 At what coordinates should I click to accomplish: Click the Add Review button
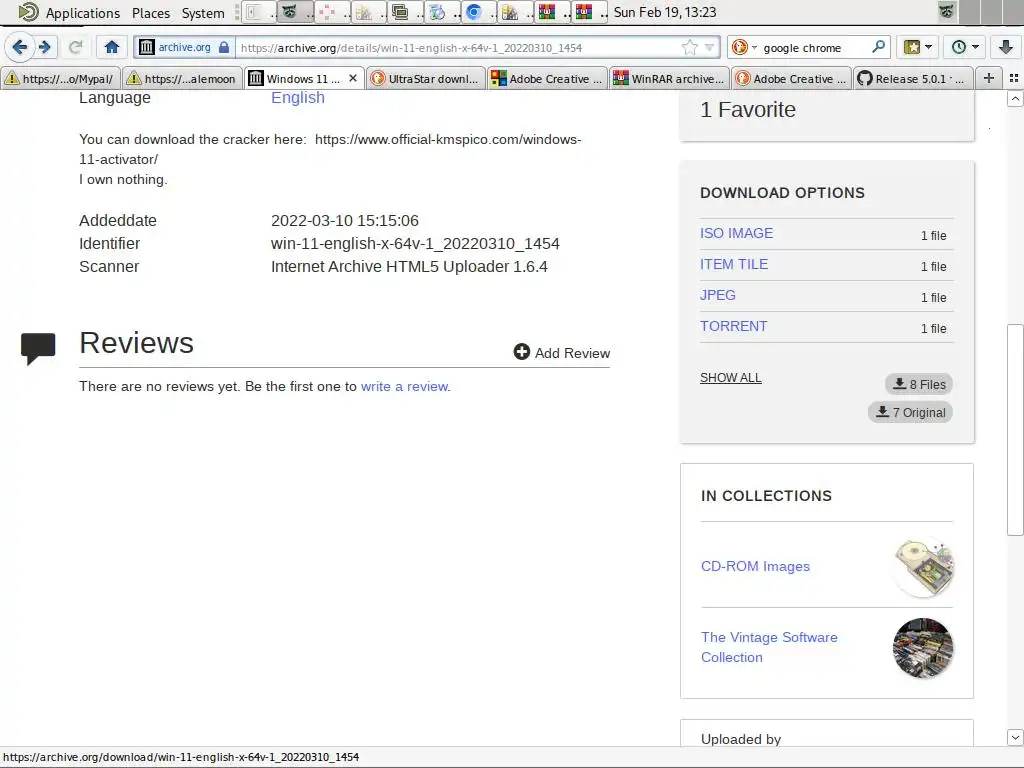pos(562,353)
